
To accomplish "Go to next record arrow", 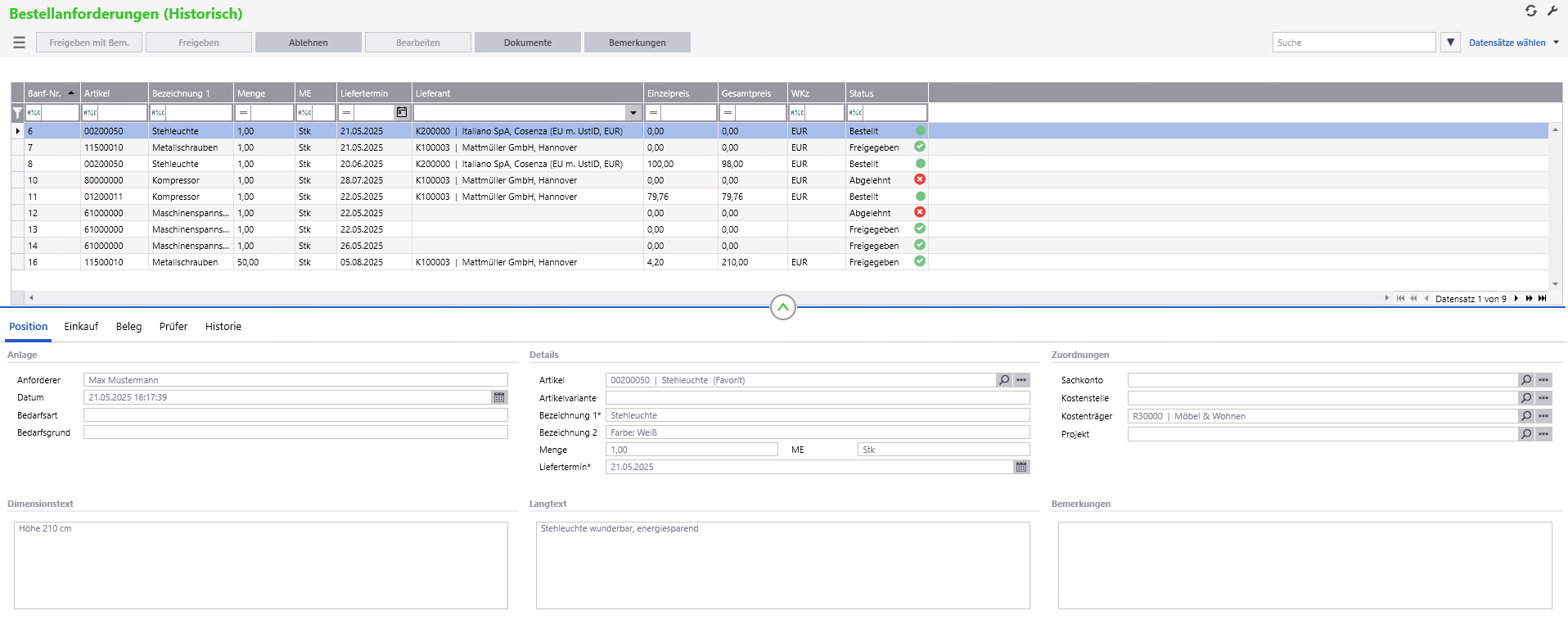I will [1516, 298].
